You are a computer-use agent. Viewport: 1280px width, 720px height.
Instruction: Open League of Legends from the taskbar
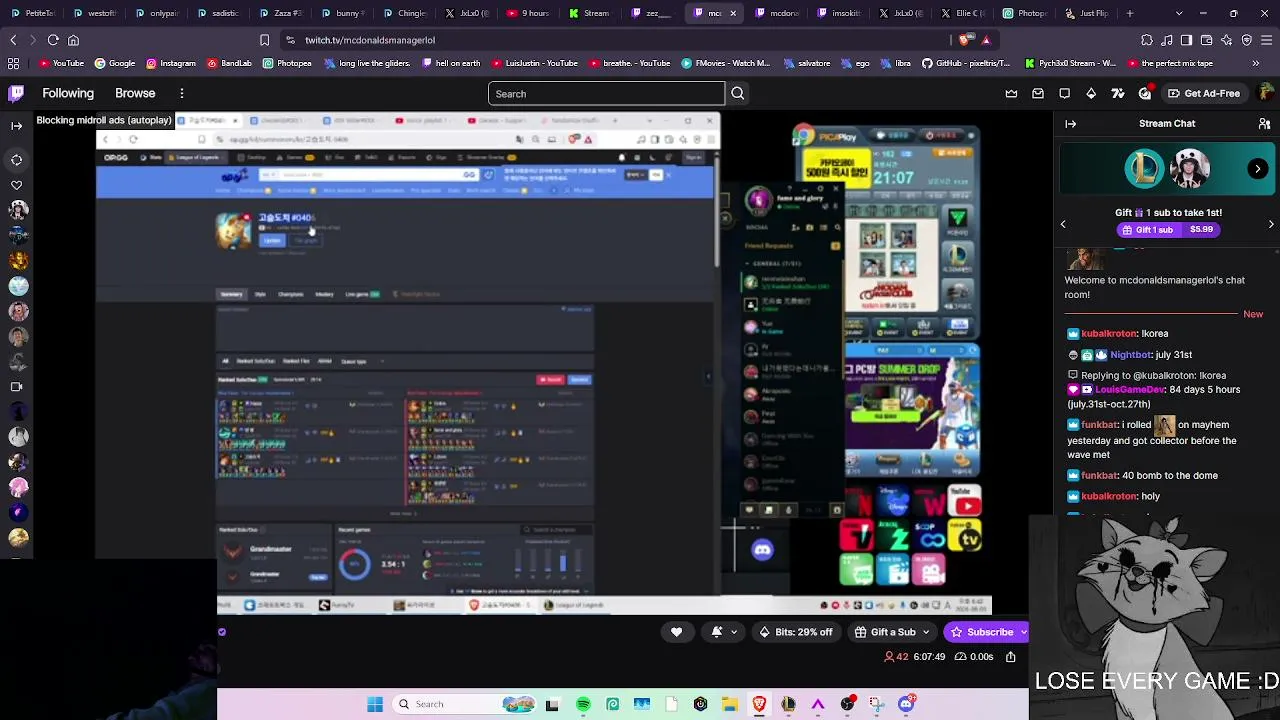tap(789, 704)
